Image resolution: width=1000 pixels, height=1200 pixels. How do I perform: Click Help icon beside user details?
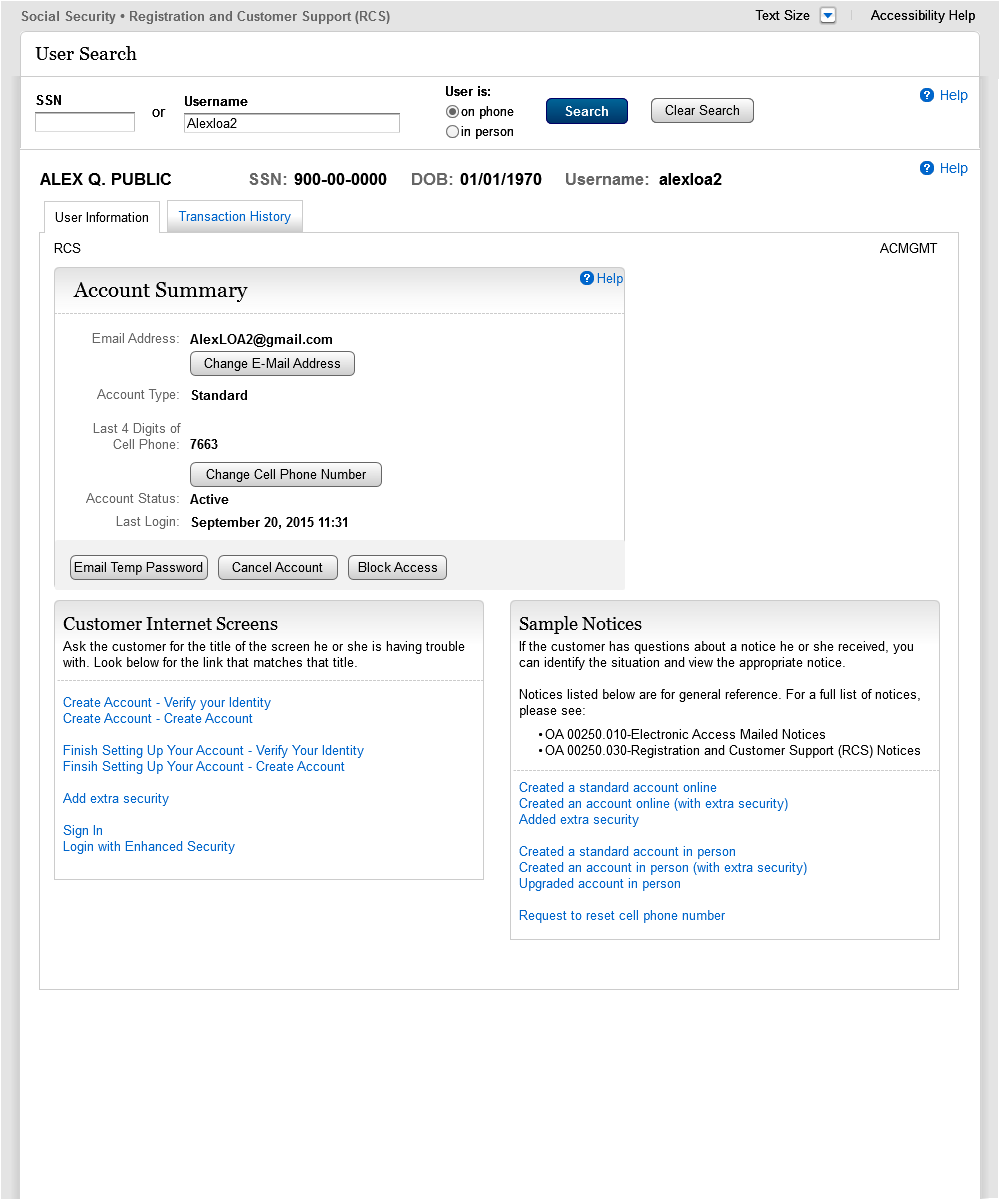point(927,168)
